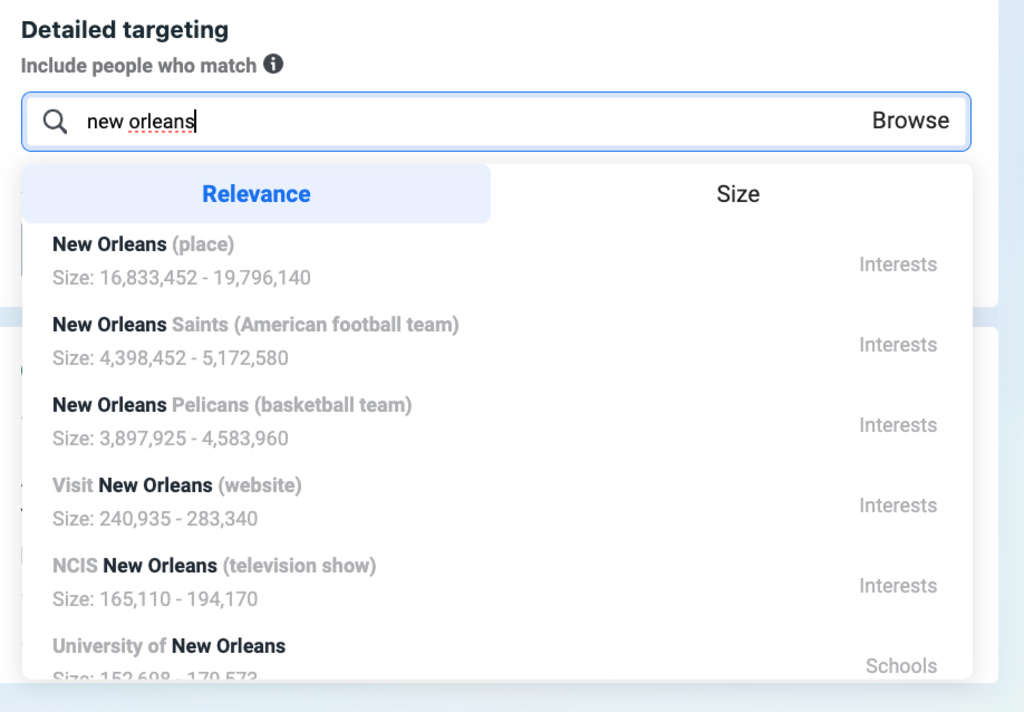Viewport: 1024px width, 712px height.
Task: Sort suggestions by the Size tab
Action: tap(737, 194)
